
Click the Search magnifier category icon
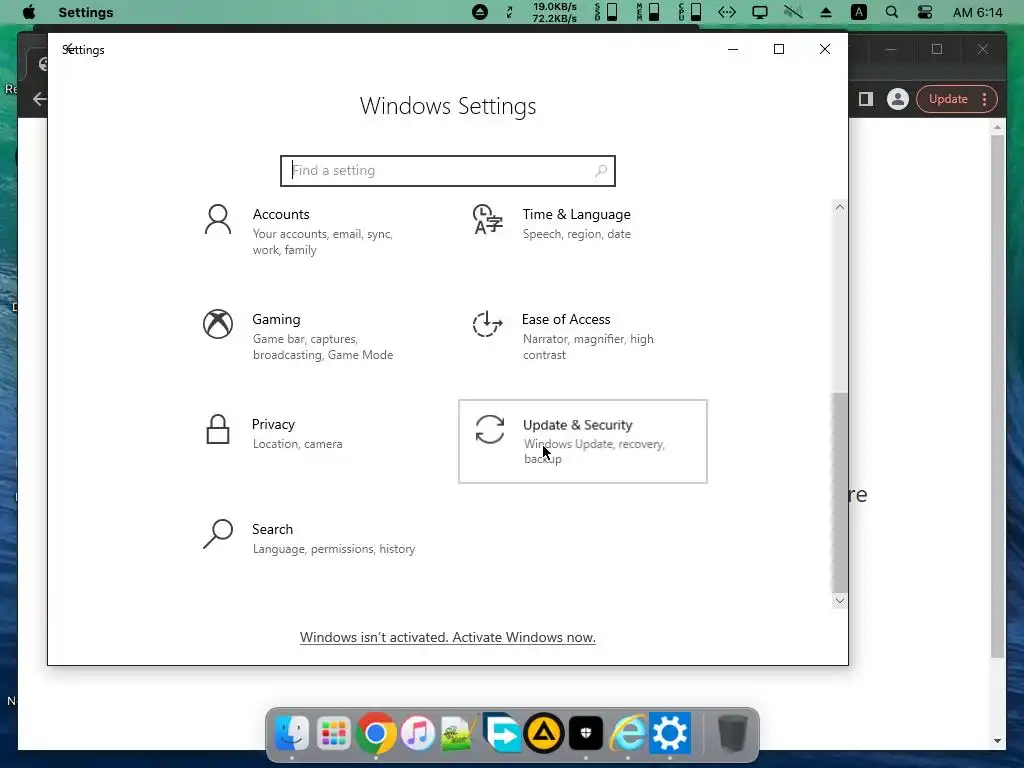[x=218, y=534]
